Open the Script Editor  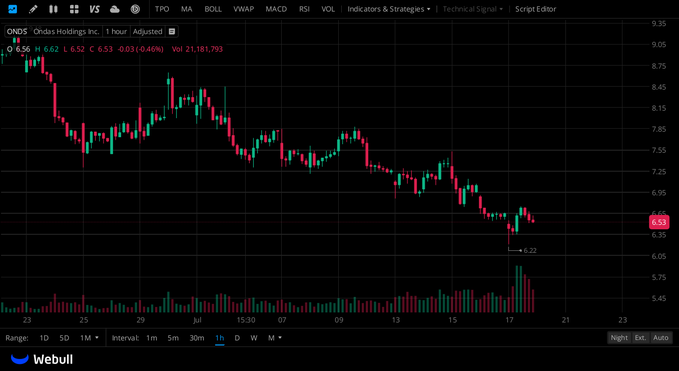536,9
